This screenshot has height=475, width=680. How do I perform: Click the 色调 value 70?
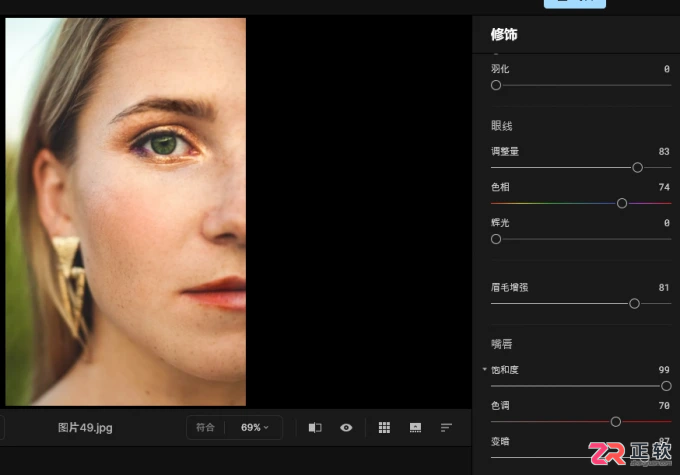664,406
